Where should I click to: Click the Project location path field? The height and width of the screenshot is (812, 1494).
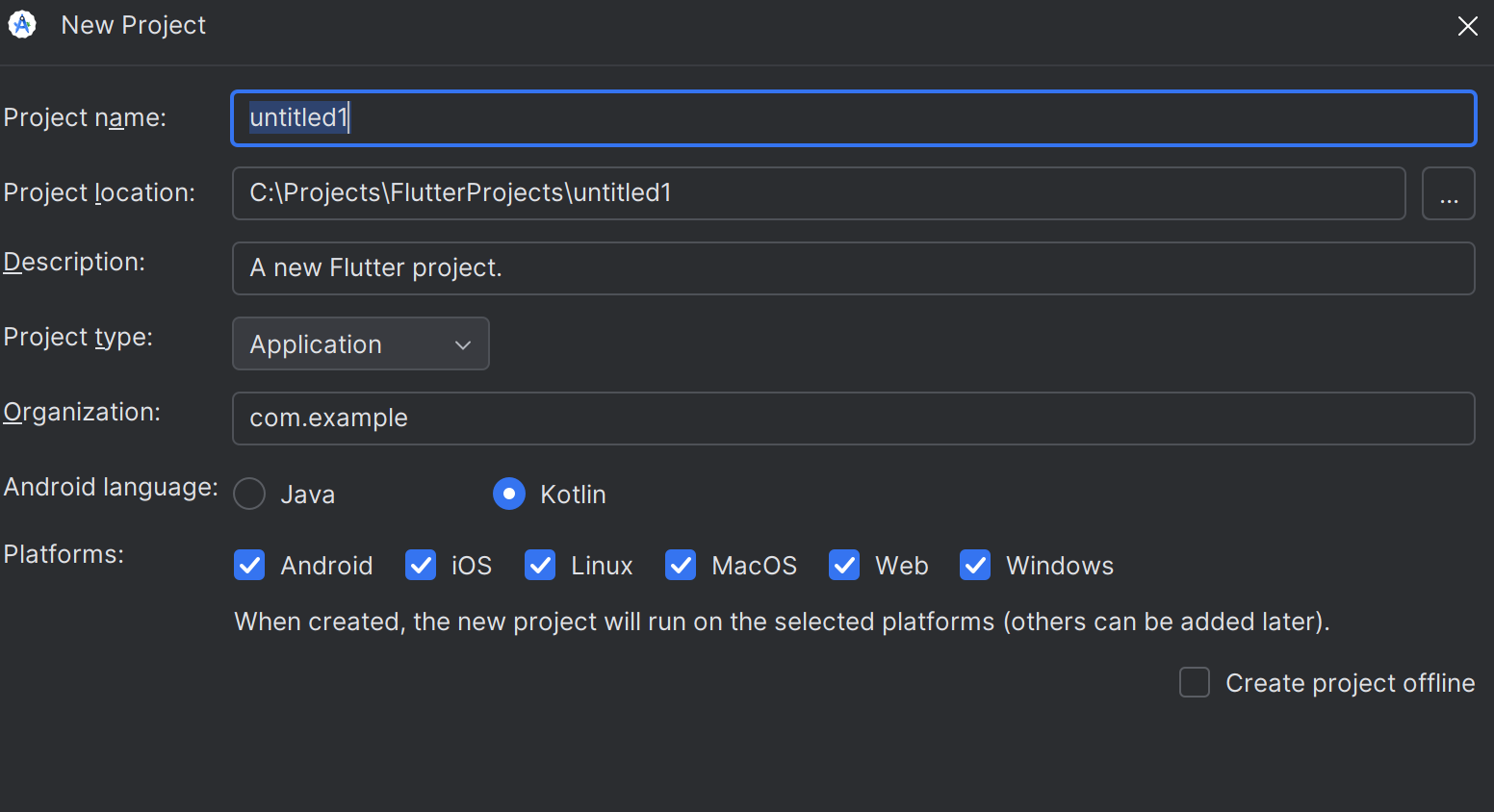click(818, 193)
